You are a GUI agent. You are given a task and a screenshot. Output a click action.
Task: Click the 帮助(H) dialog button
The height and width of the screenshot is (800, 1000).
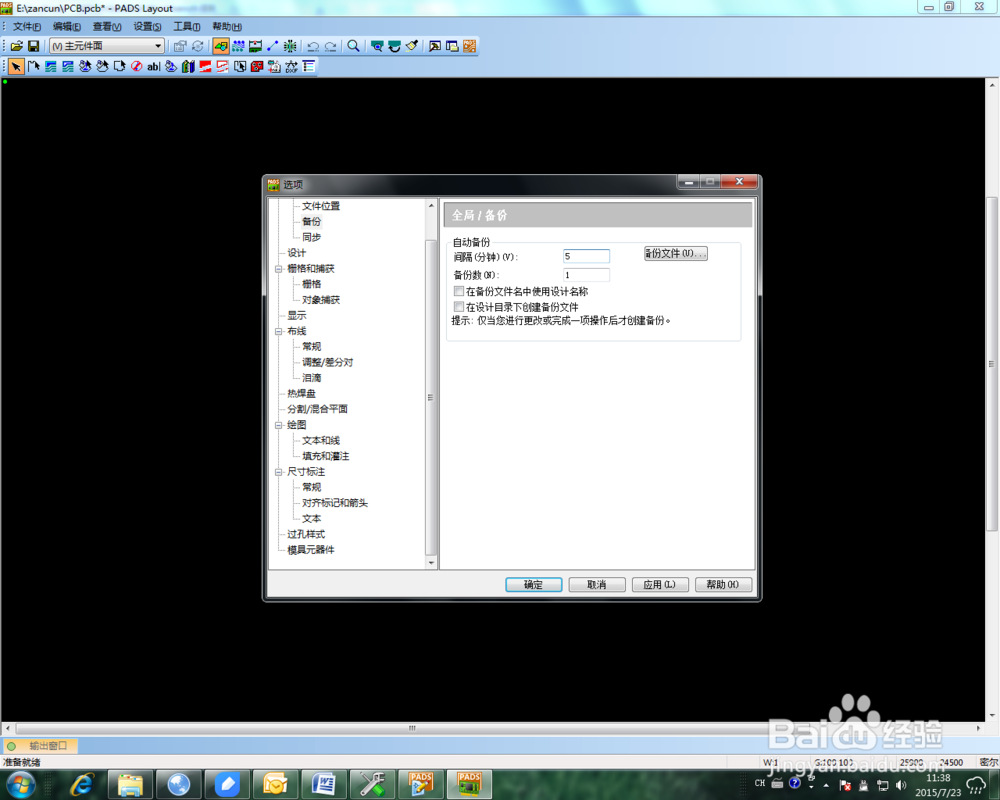[723, 584]
